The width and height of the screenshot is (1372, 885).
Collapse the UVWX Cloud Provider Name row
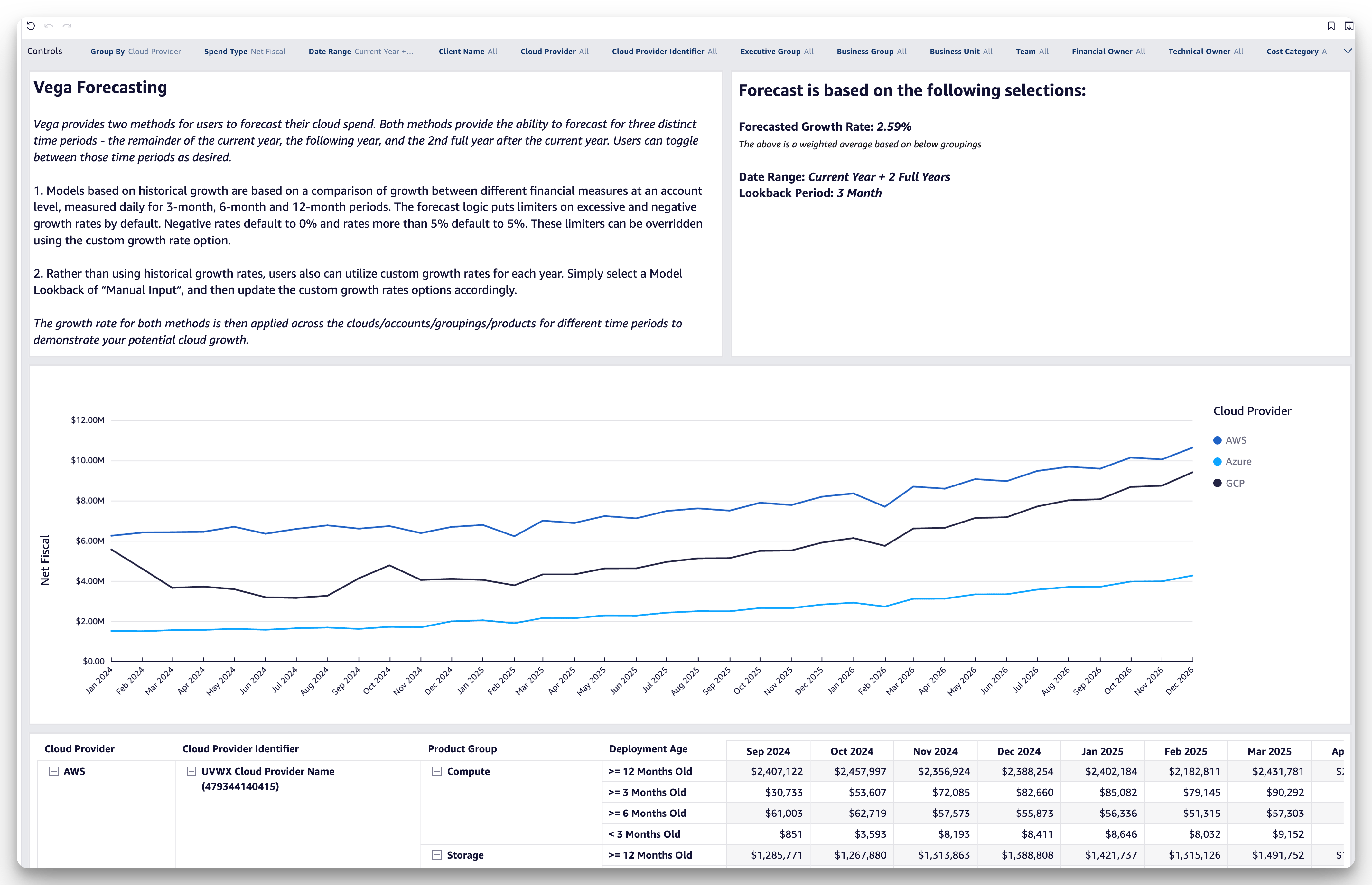[191, 772]
